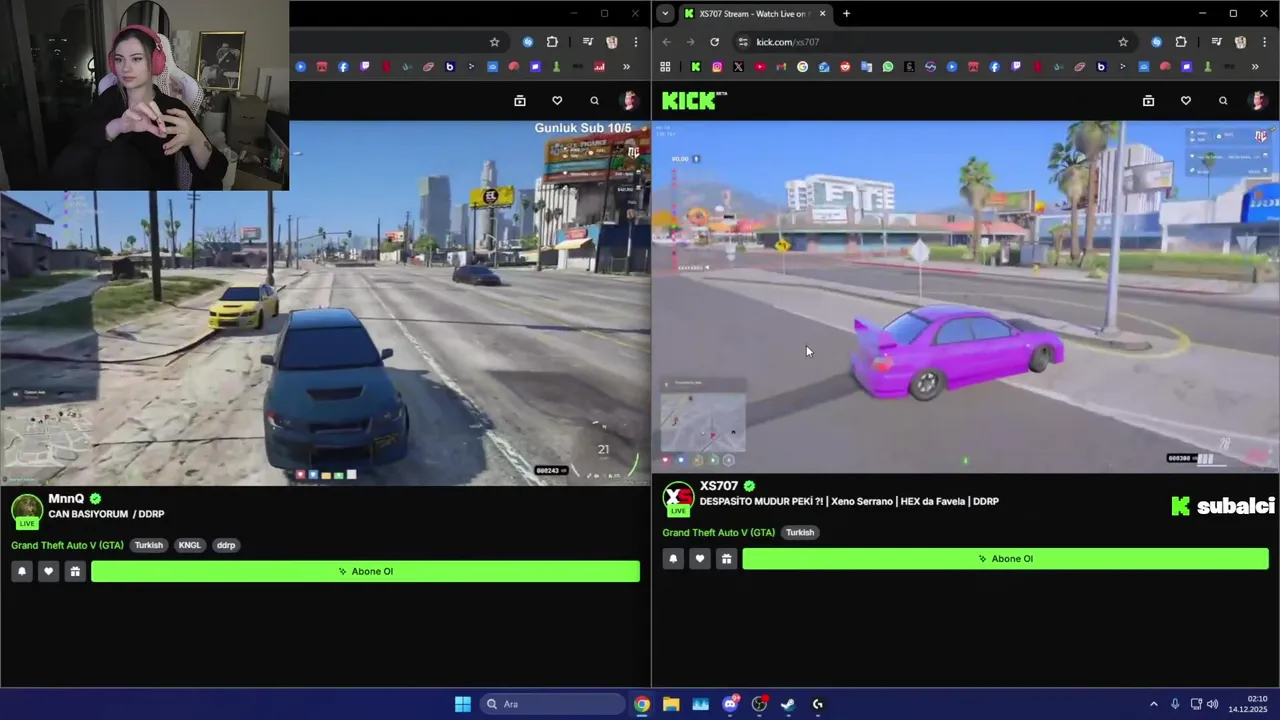Open Steam from the taskbar
This screenshot has width=1280, height=720.
click(788, 704)
